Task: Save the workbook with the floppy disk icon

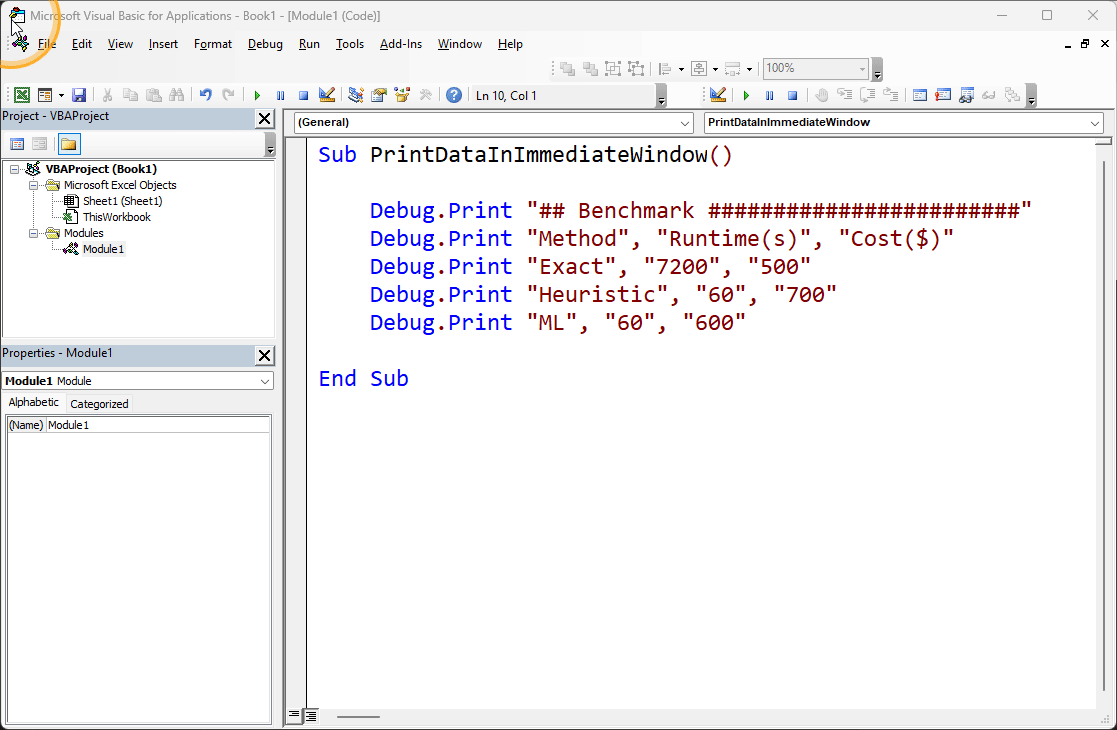Action: (79, 95)
